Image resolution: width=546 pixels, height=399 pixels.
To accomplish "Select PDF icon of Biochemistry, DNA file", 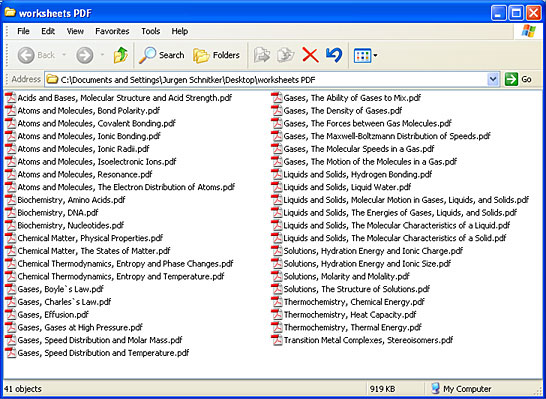I will pos(11,213).
